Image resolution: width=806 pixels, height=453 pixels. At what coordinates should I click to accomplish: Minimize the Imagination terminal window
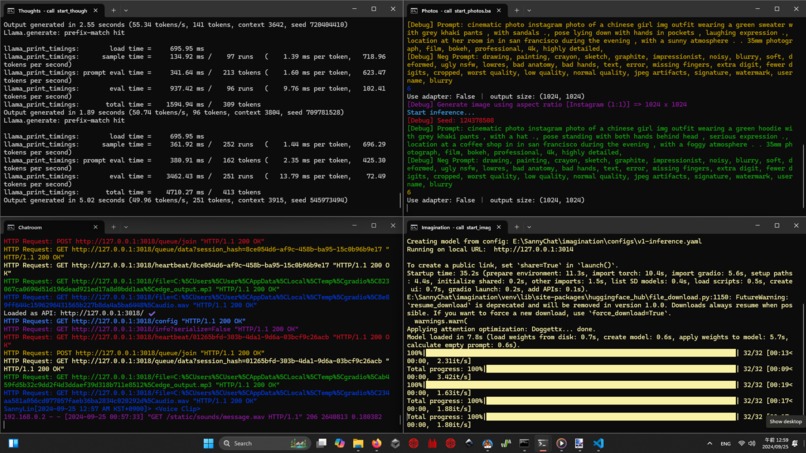click(757, 226)
